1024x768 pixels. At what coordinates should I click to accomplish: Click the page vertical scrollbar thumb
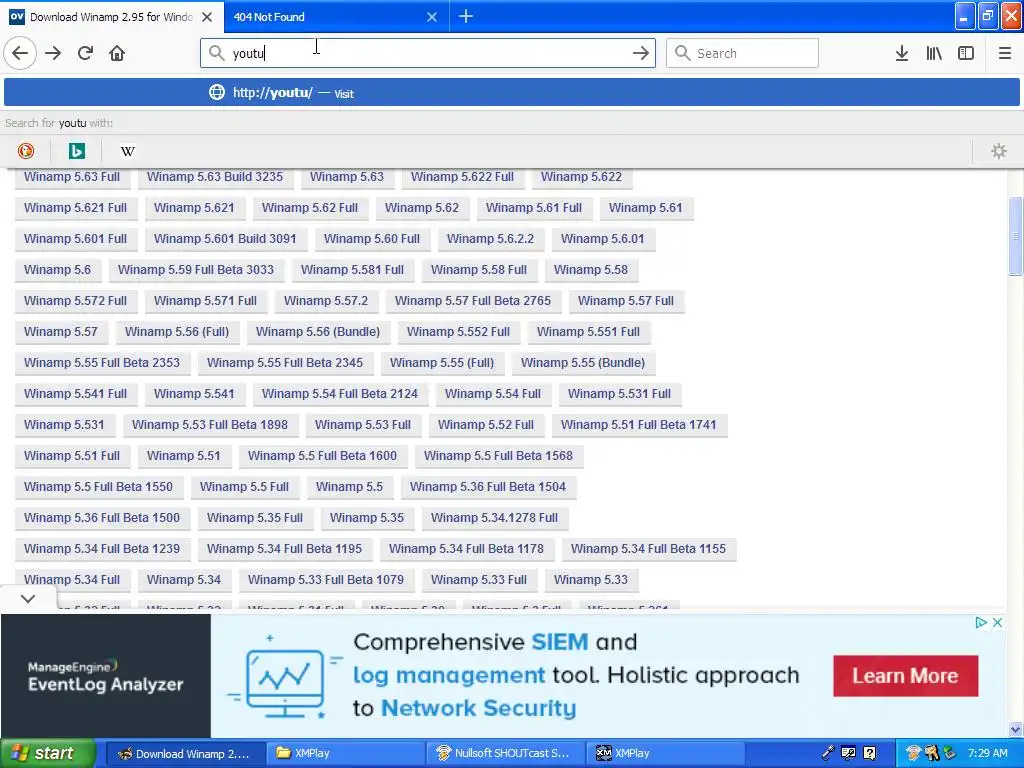[x=1015, y=236]
